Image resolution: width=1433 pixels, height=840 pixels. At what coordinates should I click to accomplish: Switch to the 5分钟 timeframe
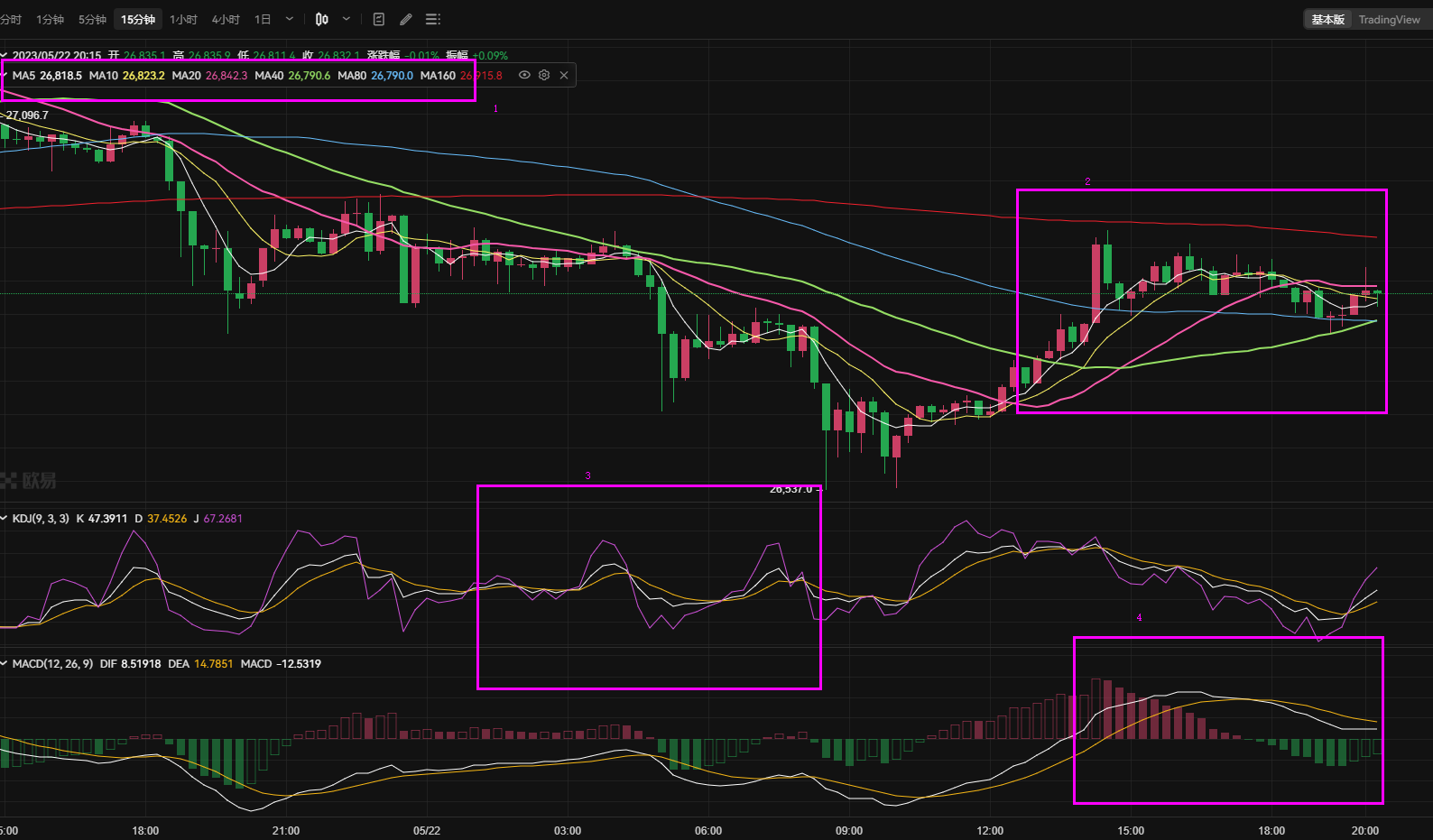[x=92, y=19]
